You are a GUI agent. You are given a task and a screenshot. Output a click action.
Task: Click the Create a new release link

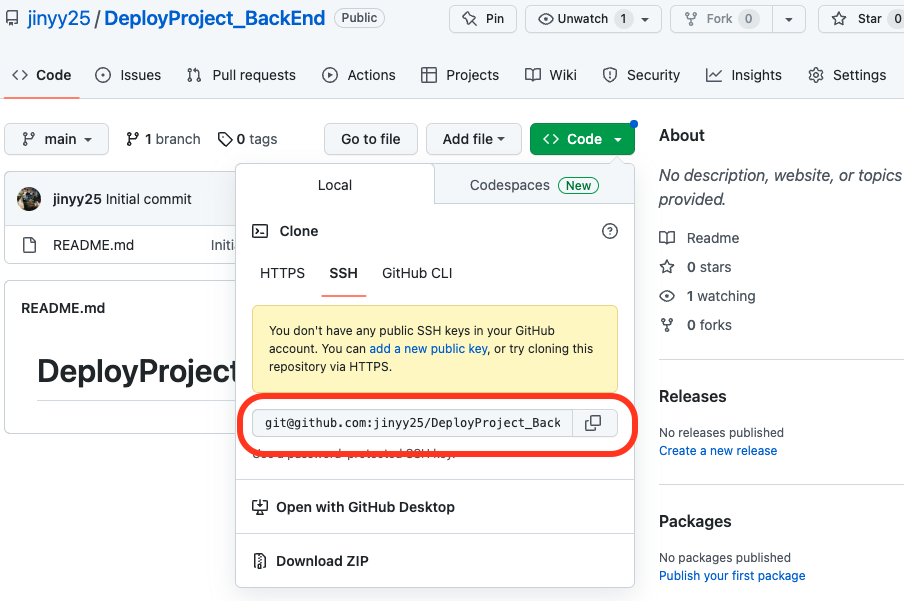[x=718, y=450]
